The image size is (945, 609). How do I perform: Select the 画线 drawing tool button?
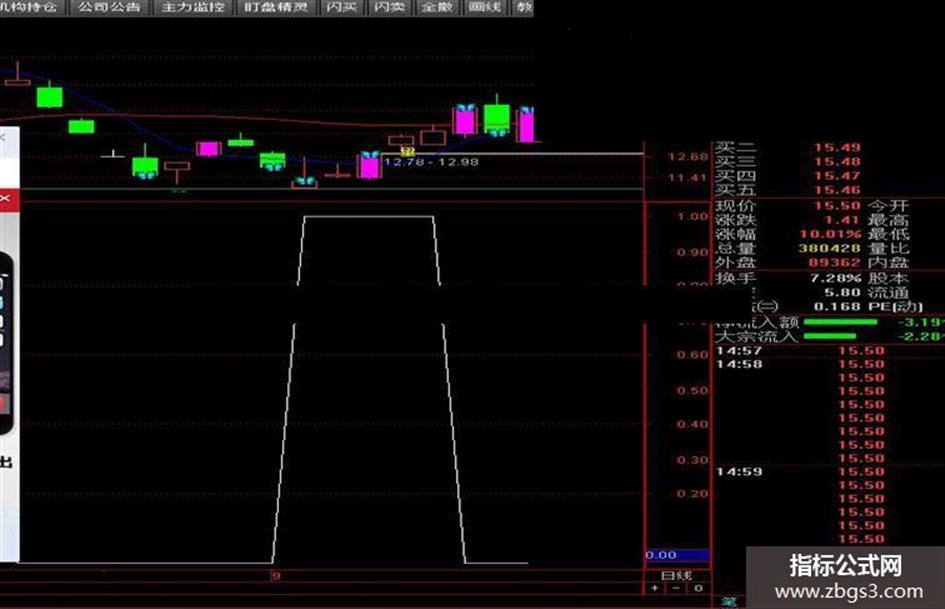(x=485, y=7)
